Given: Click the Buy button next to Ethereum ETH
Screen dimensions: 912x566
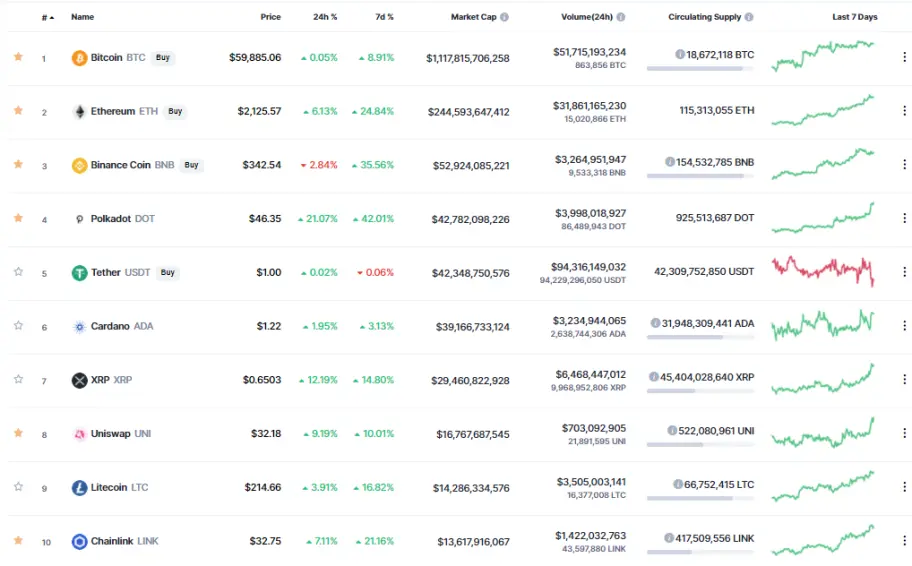Looking at the screenshot, I should tap(175, 111).
